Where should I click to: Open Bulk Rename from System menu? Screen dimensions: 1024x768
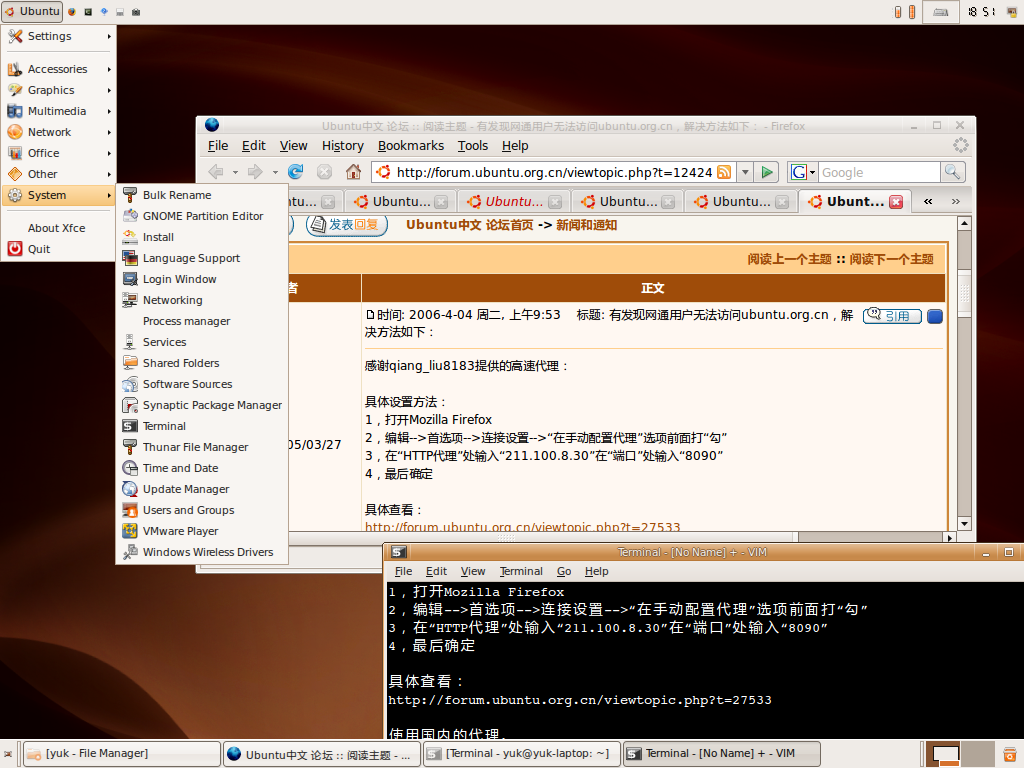coord(202,195)
